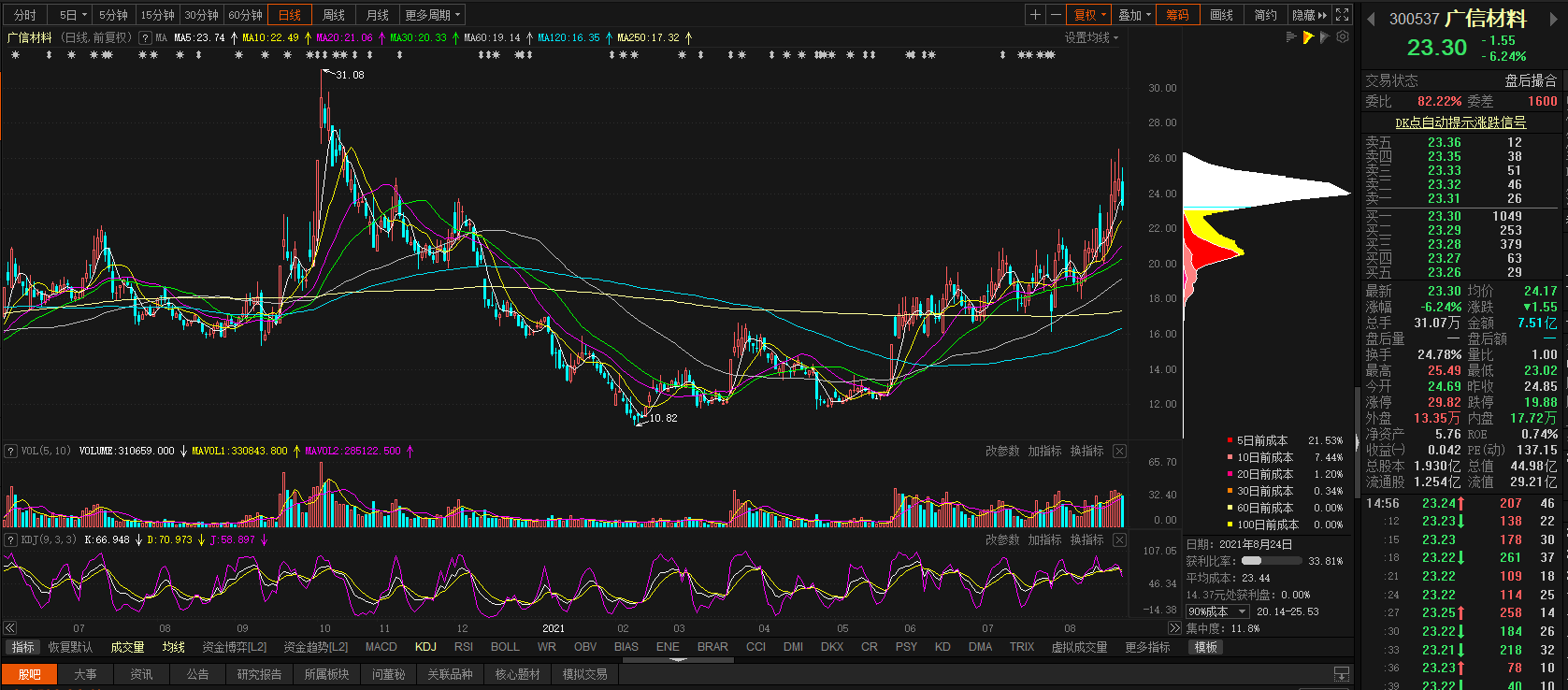Toggle 成交量 indicator
The height and width of the screenshot is (690, 1568).
tap(127, 647)
